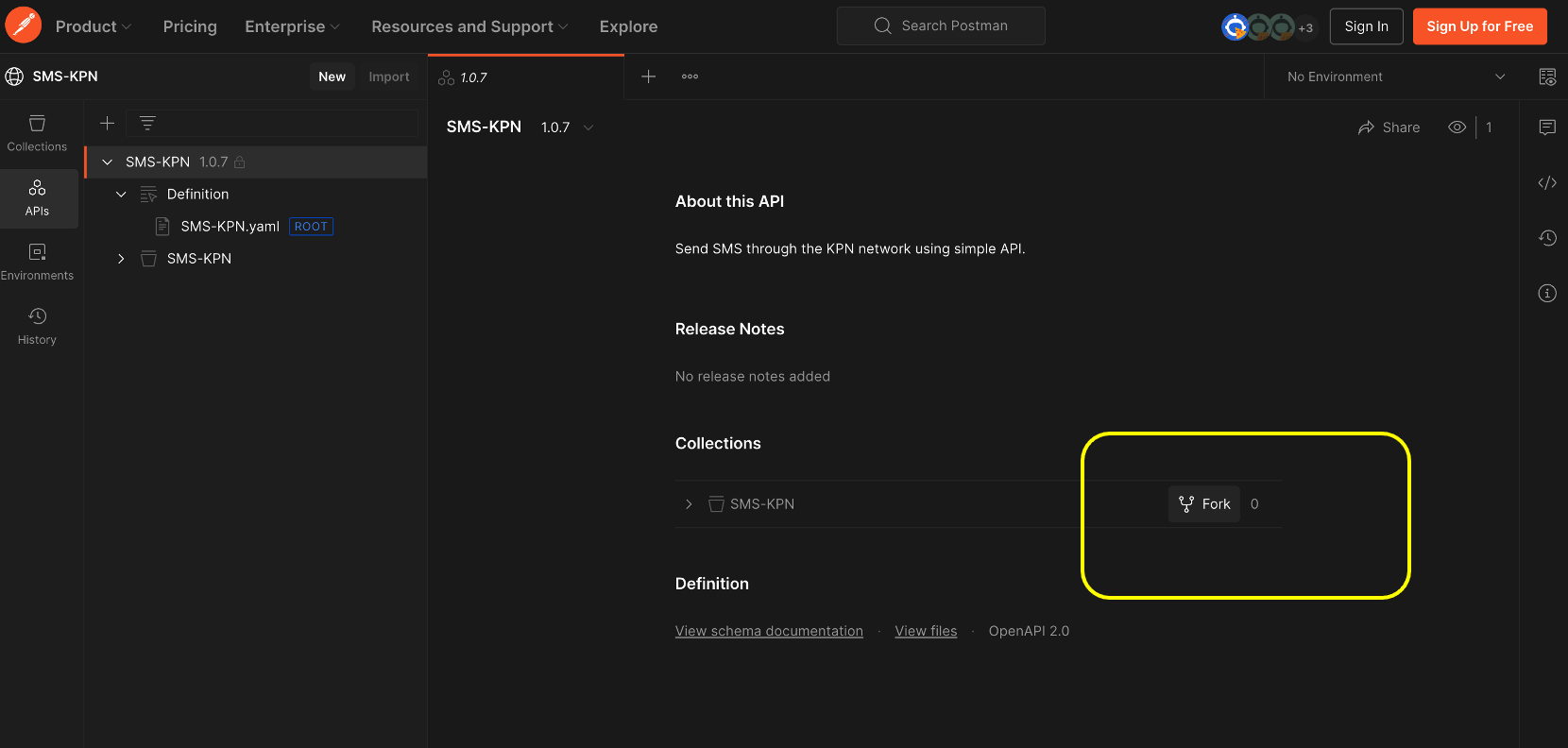Viewport: 1568px width, 748px height.
Task: Click the SMS-KPN workspace name
Action: [65, 76]
